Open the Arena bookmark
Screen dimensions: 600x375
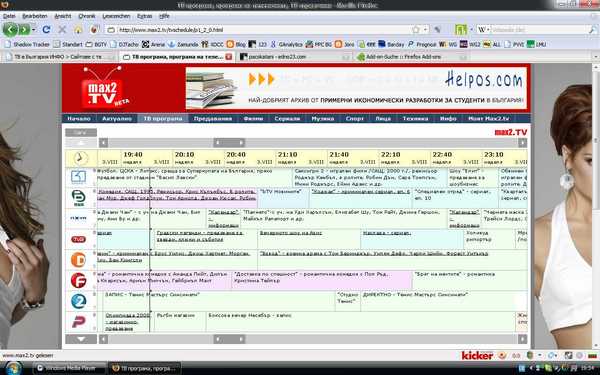[153, 44]
